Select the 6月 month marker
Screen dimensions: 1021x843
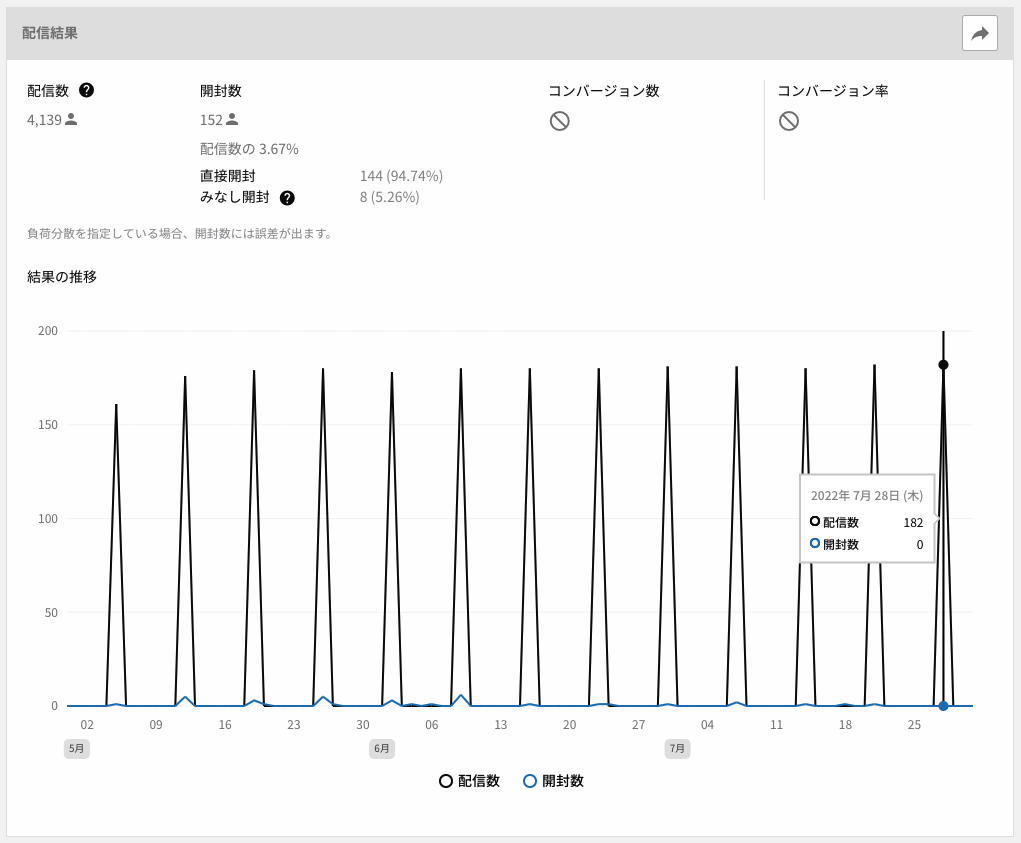pyautogui.click(x=381, y=748)
